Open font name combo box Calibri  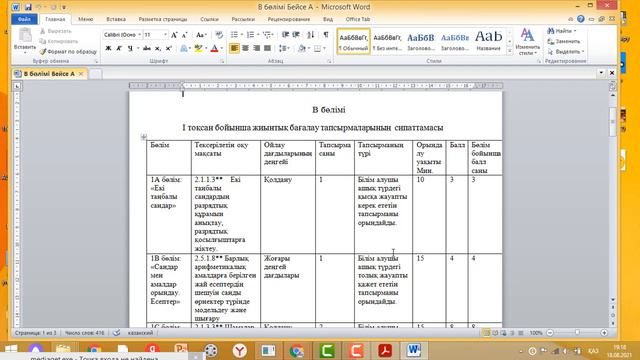click(x=122, y=35)
